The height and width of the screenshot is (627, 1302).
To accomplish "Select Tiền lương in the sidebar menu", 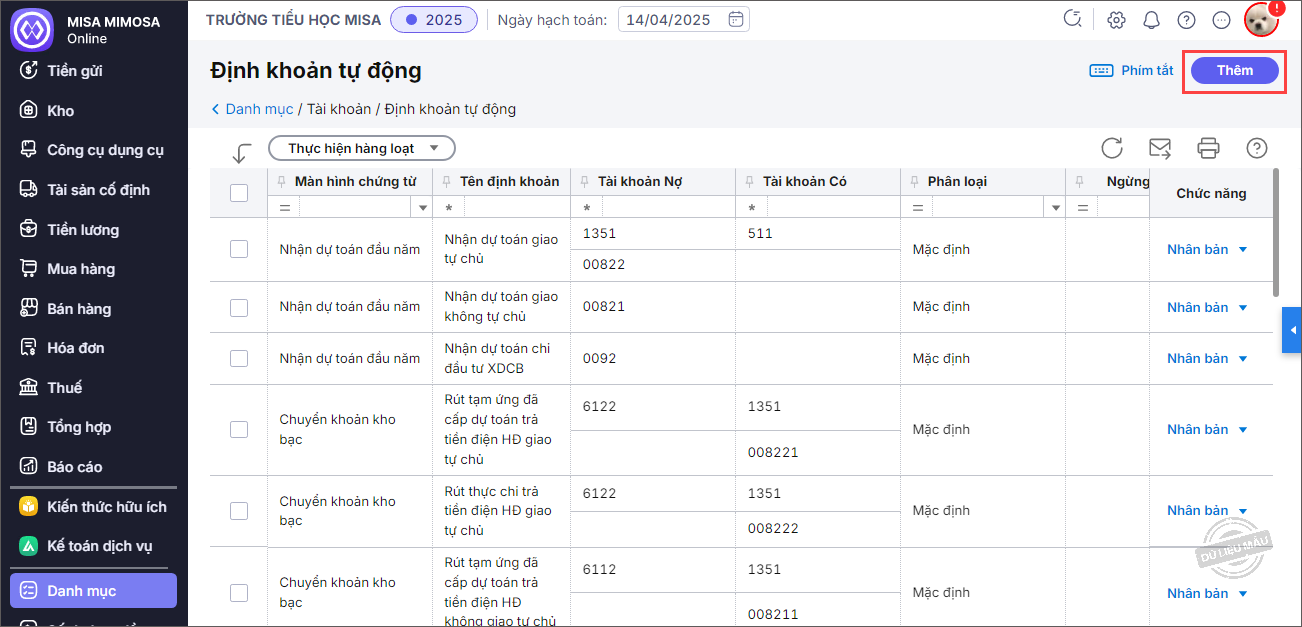I will point(82,230).
